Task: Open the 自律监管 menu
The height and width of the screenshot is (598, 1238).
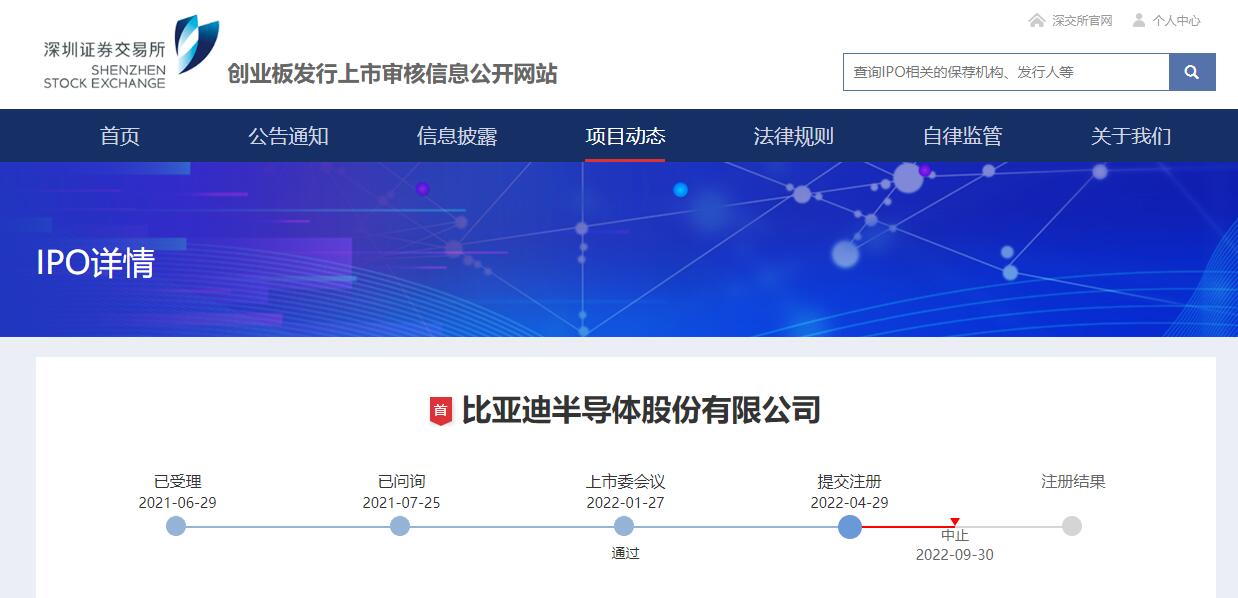Action: point(962,136)
